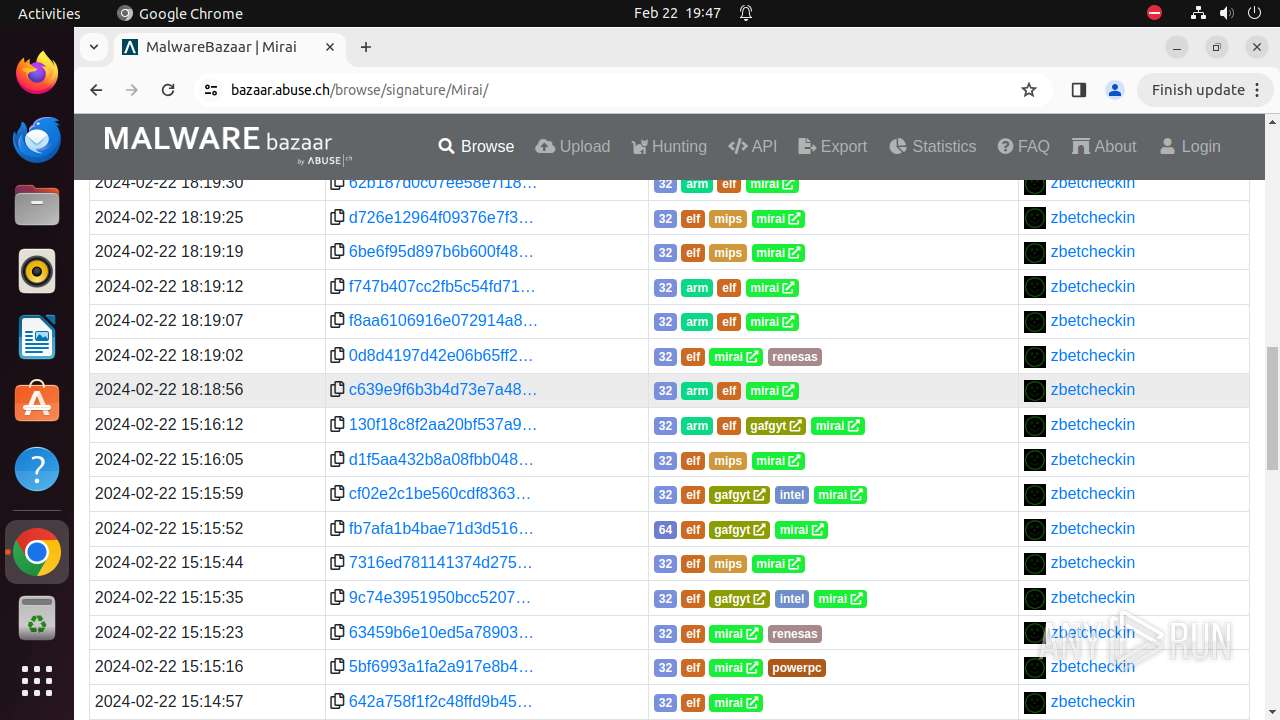Go back to previous page
Viewport: 1280px width, 720px height.
96,90
